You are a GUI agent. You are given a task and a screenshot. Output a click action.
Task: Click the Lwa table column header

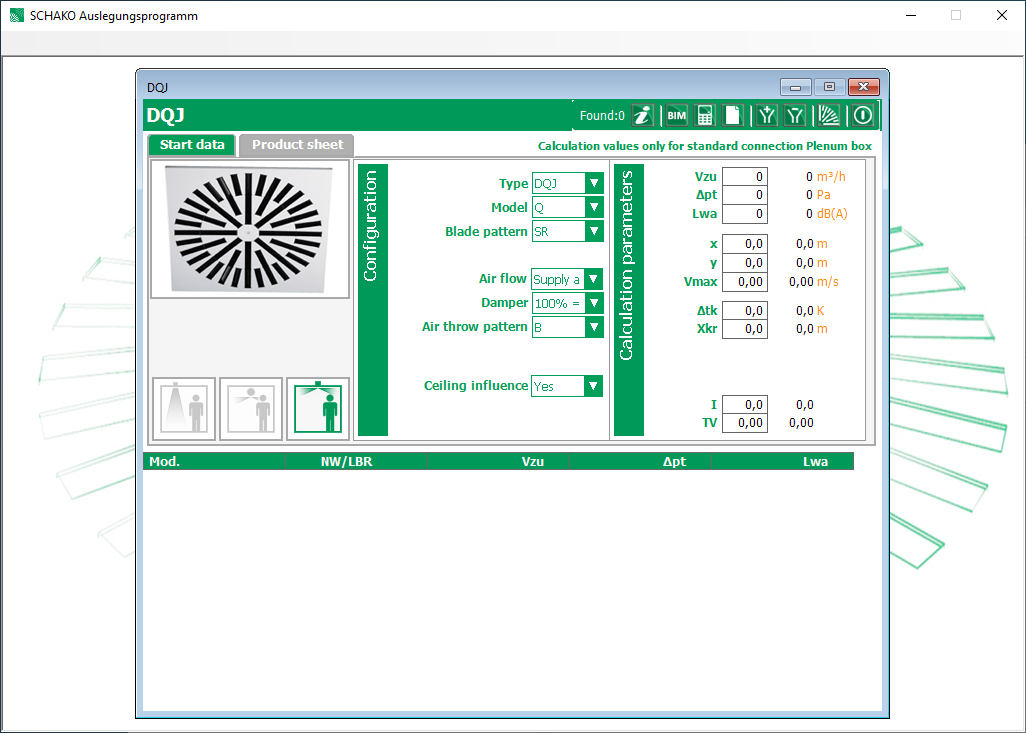pyautogui.click(x=782, y=461)
